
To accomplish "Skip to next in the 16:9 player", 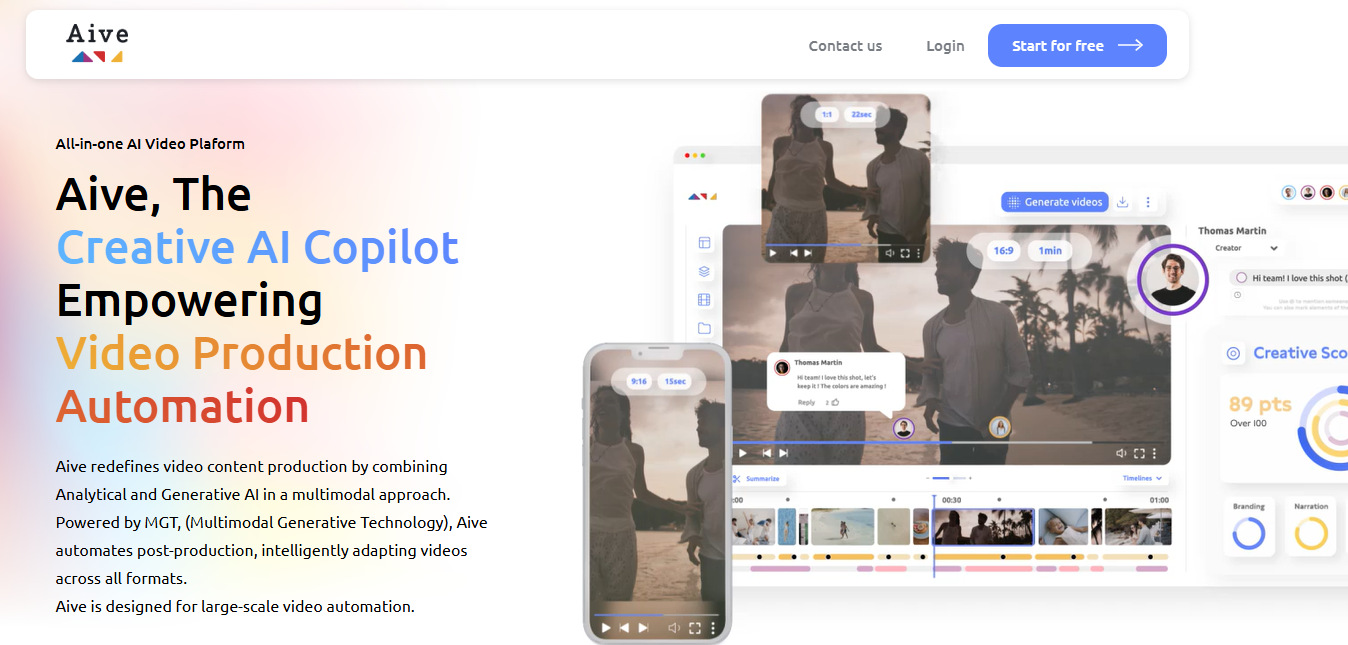I will click(x=784, y=453).
